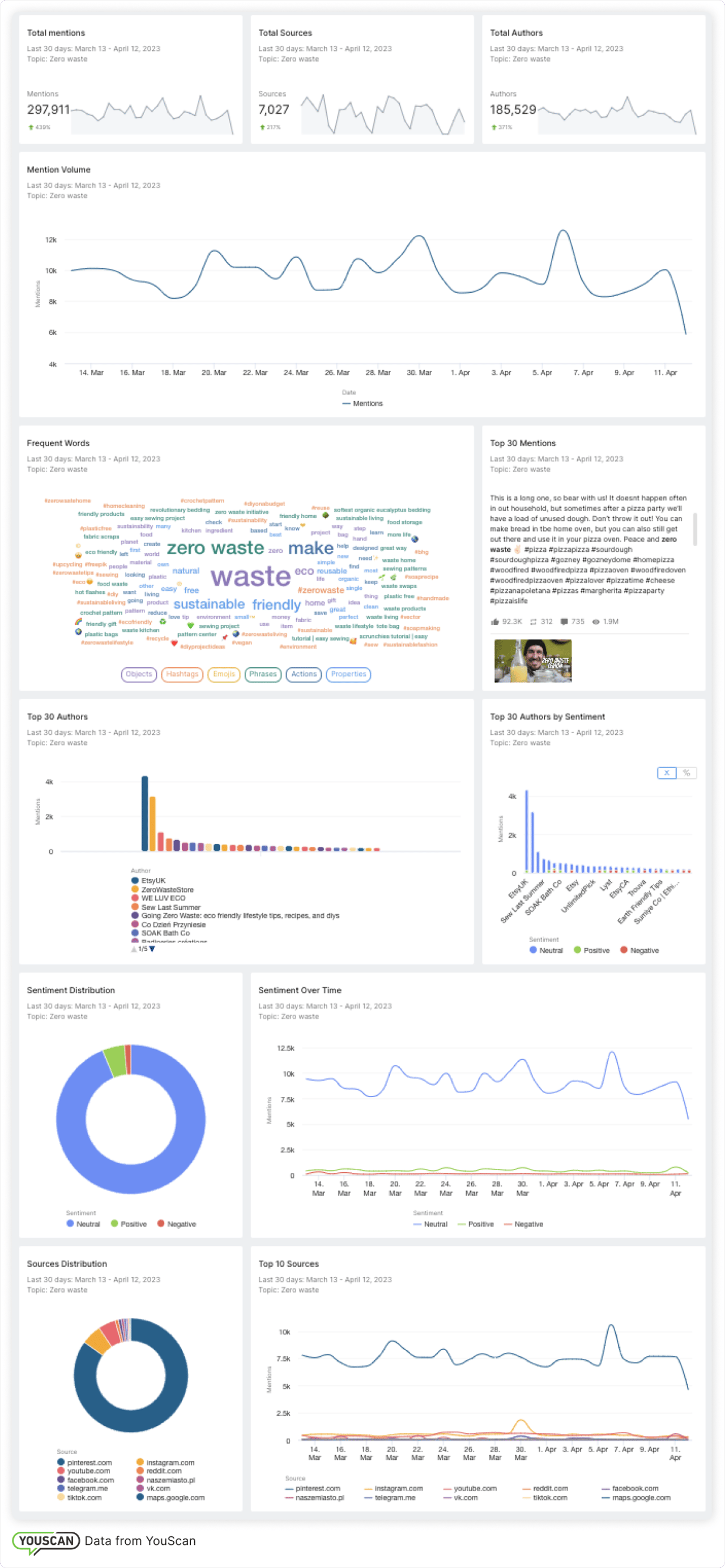Click the Objects filter pill
This screenshot has height=1568, width=725.
pos(139,674)
